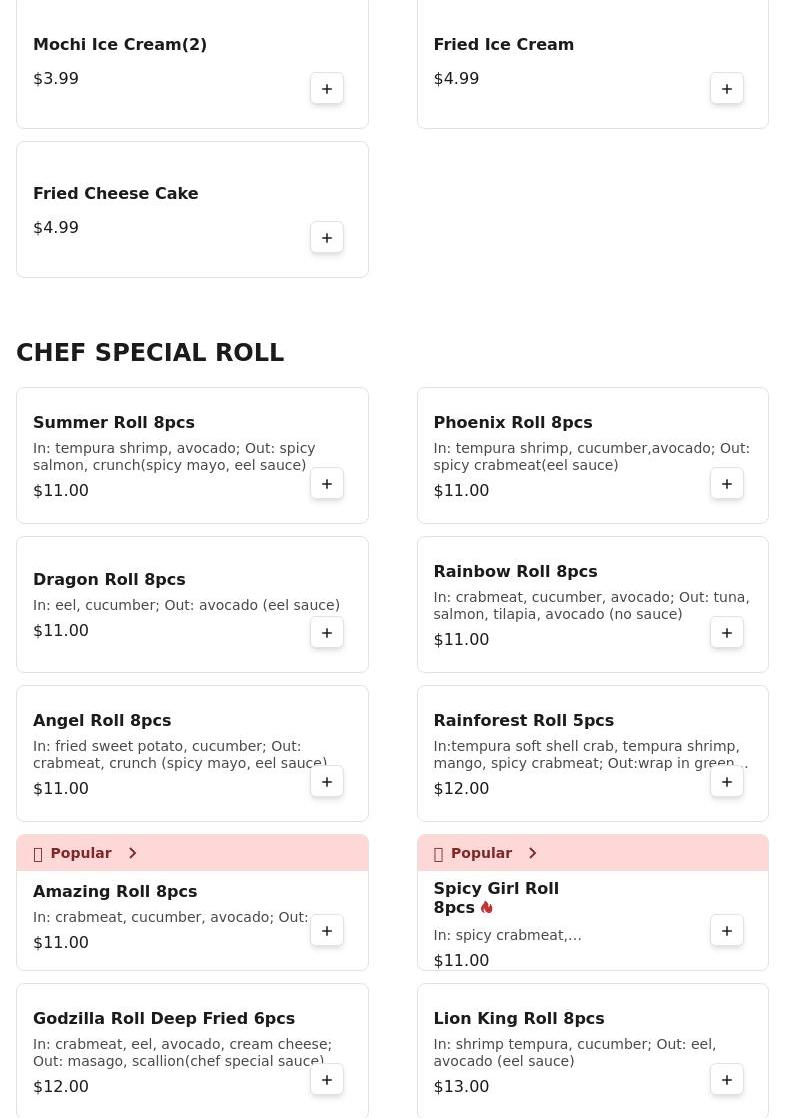Click the Dragon Roll 8pcs title
This screenshot has height=1118, width=785.
(x=109, y=580)
